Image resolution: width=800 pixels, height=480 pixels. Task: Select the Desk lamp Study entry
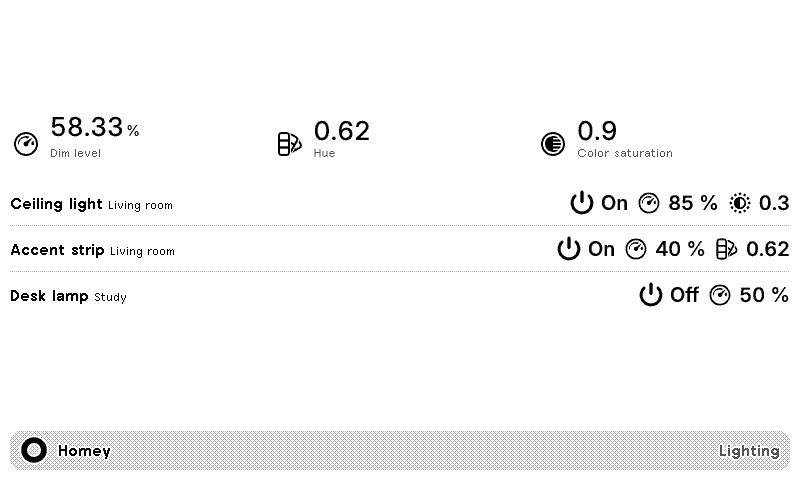pos(68,296)
